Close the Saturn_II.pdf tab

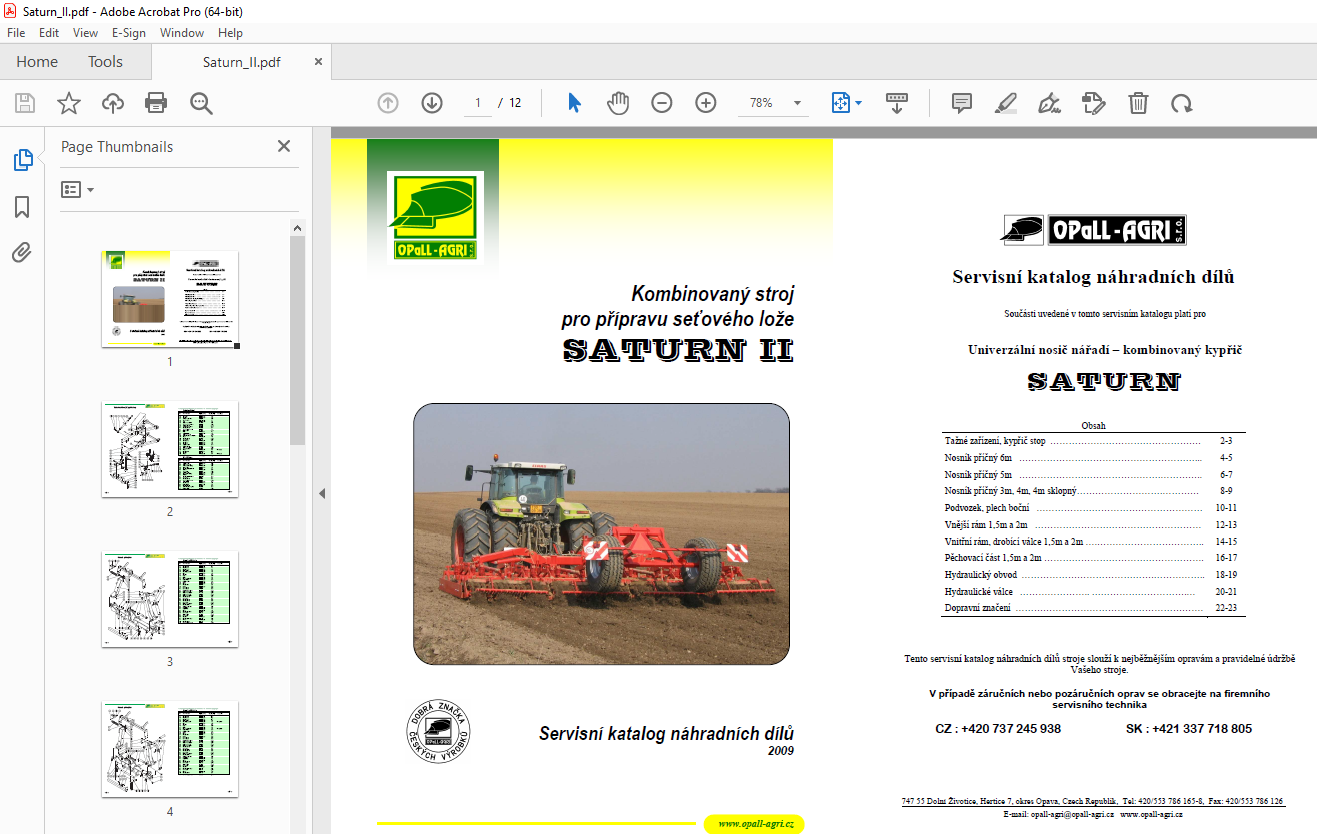coord(319,61)
